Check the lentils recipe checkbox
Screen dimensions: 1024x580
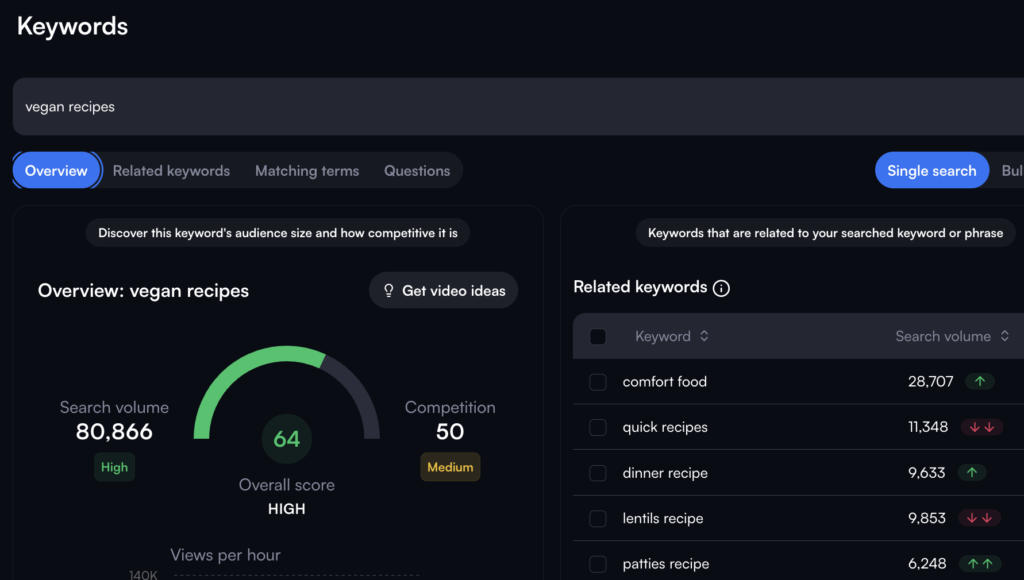point(597,518)
